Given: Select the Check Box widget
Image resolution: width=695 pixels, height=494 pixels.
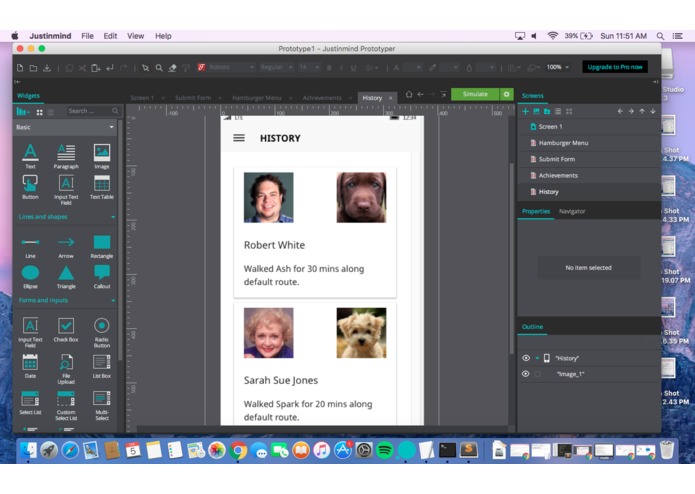Looking at the screenshot, I should pos(66,330).
